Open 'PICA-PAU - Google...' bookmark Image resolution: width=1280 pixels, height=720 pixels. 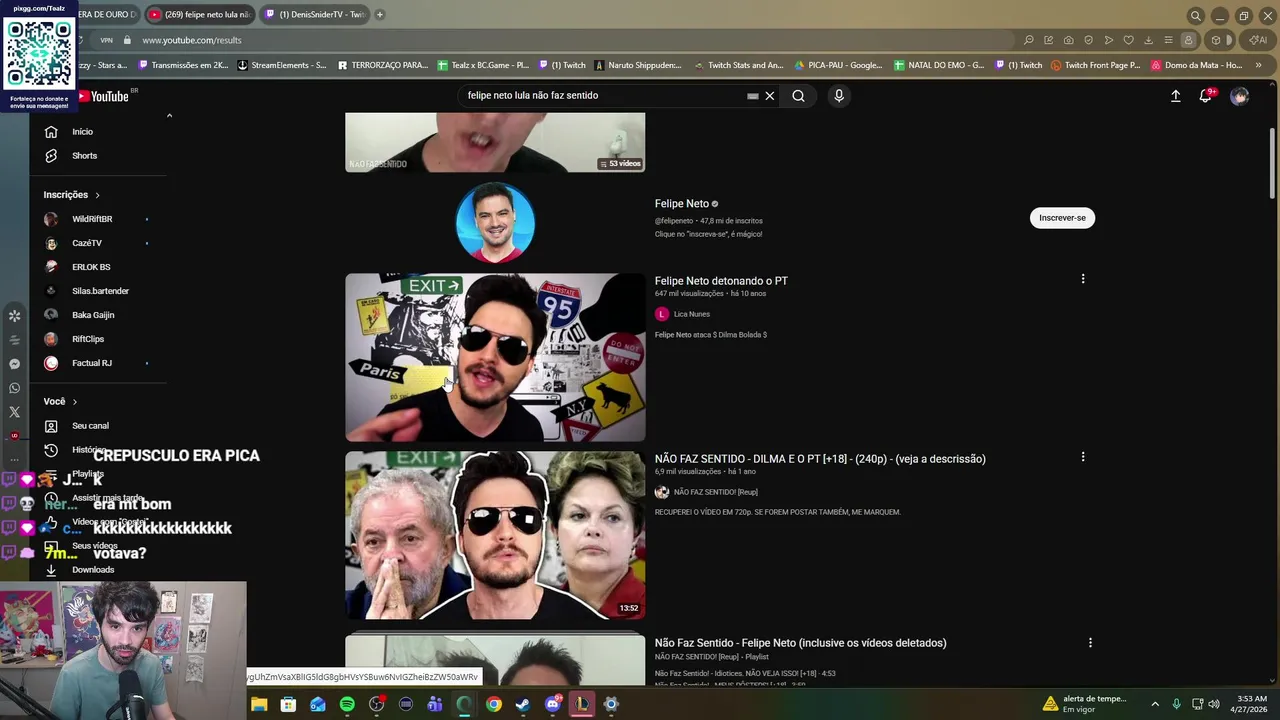(837, 65)
